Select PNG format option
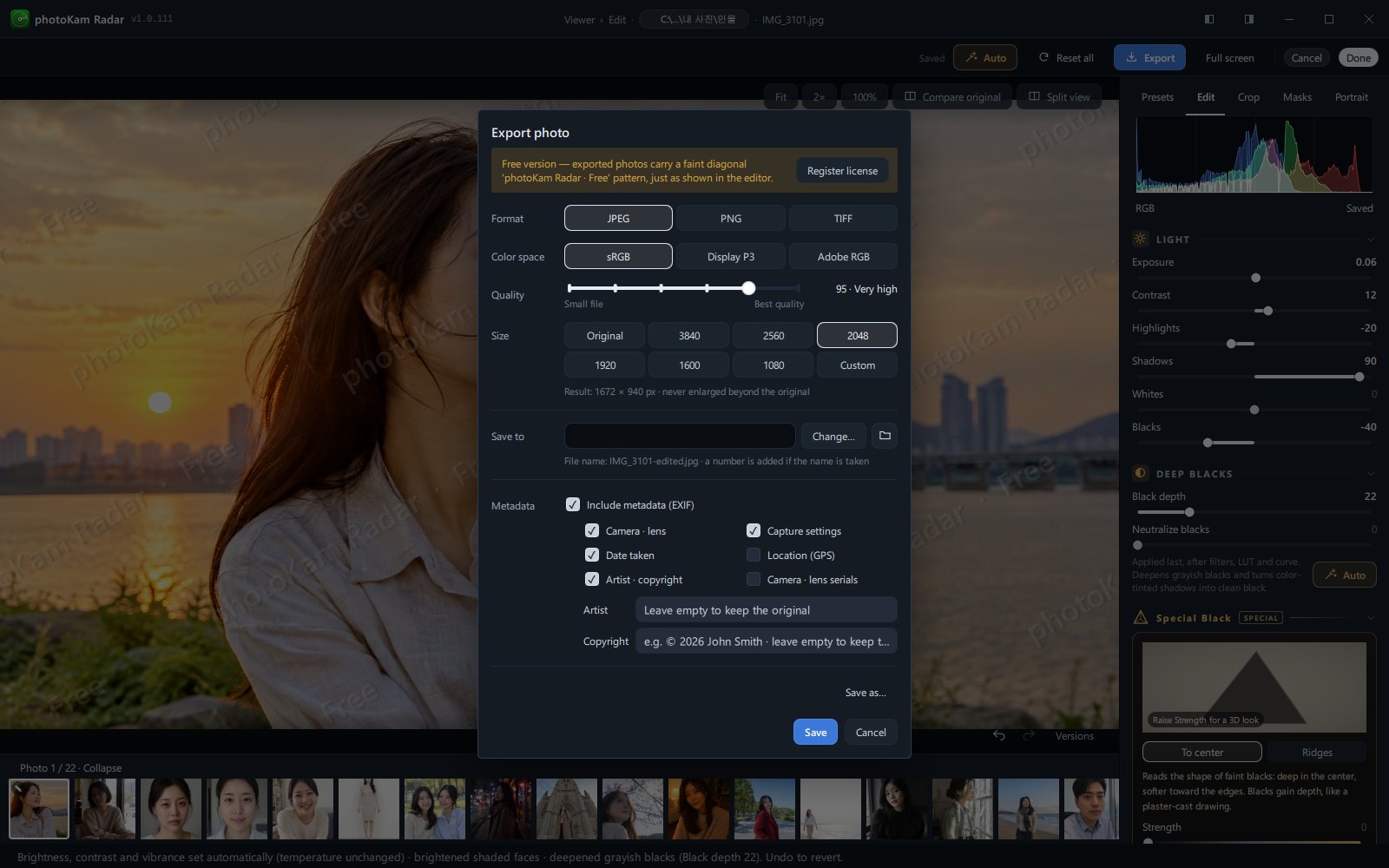The image size is (1389, 868). (731, 218)
